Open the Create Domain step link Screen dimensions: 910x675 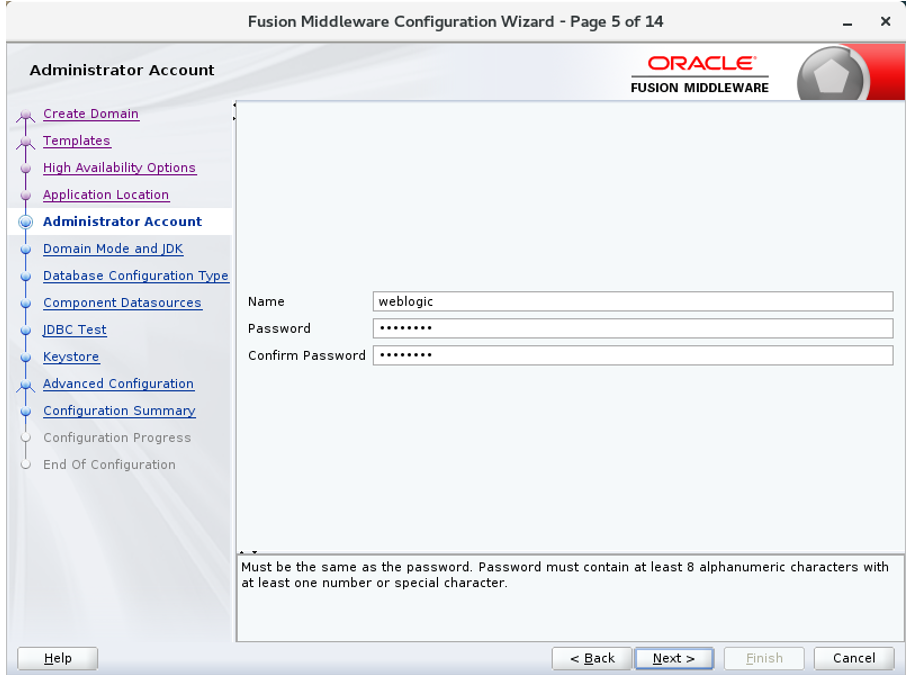[91, 114]
